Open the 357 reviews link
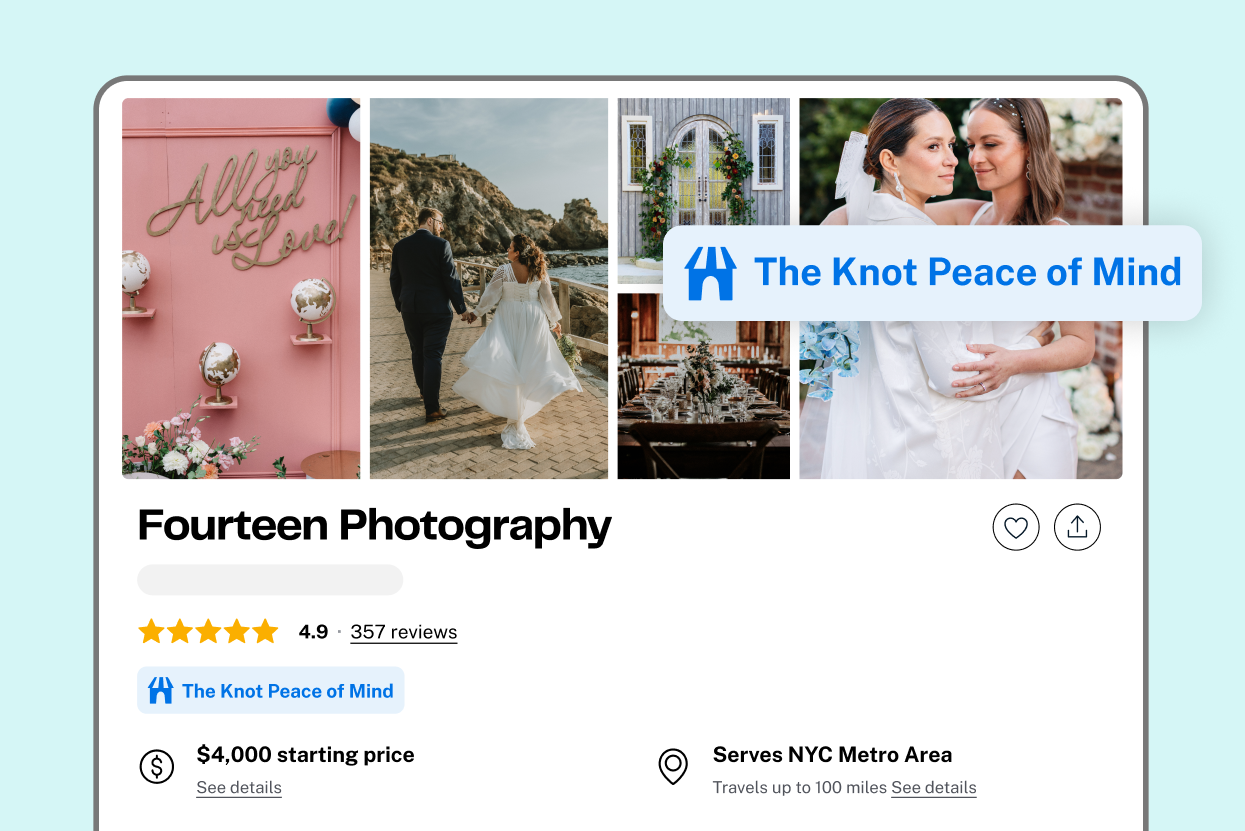Image resolution: width=1245 pixels, height=831 pixels. pos(404,632)
